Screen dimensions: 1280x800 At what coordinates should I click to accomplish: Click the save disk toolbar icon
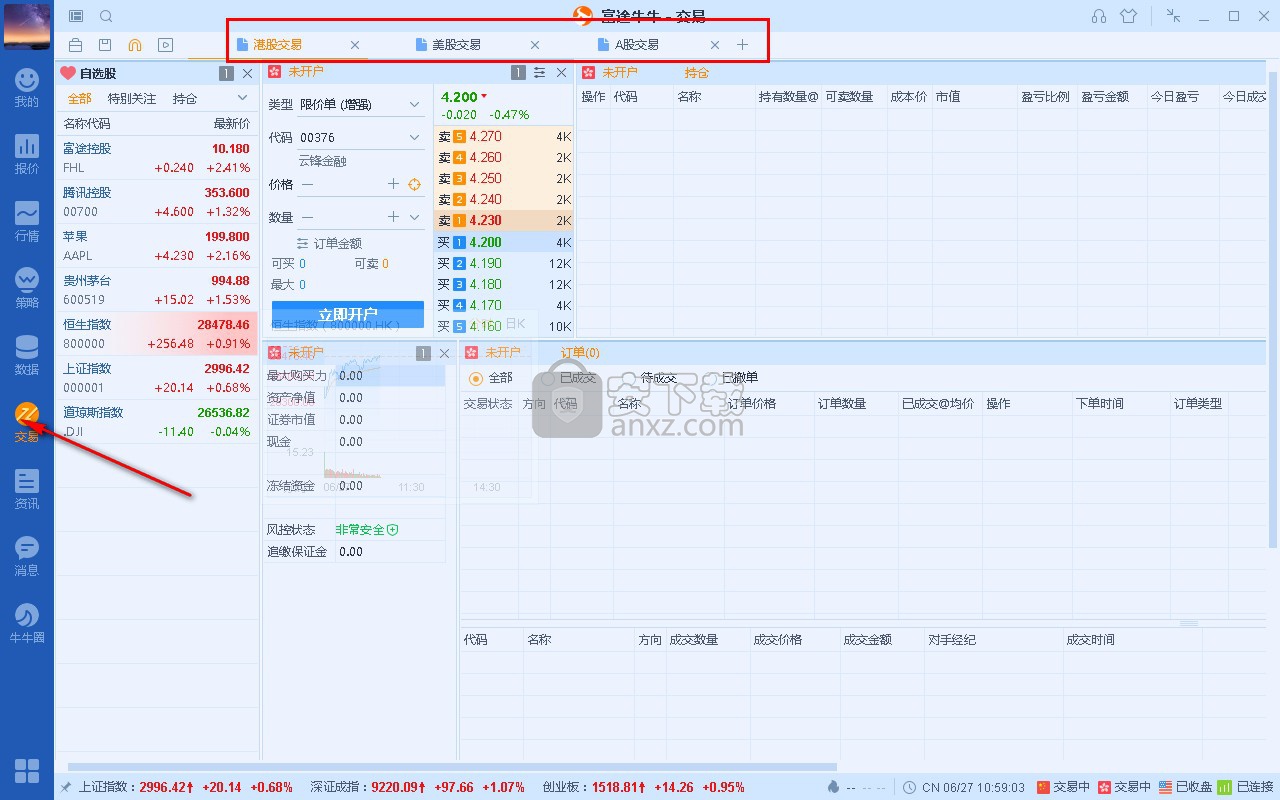click(x=105, y=45)
